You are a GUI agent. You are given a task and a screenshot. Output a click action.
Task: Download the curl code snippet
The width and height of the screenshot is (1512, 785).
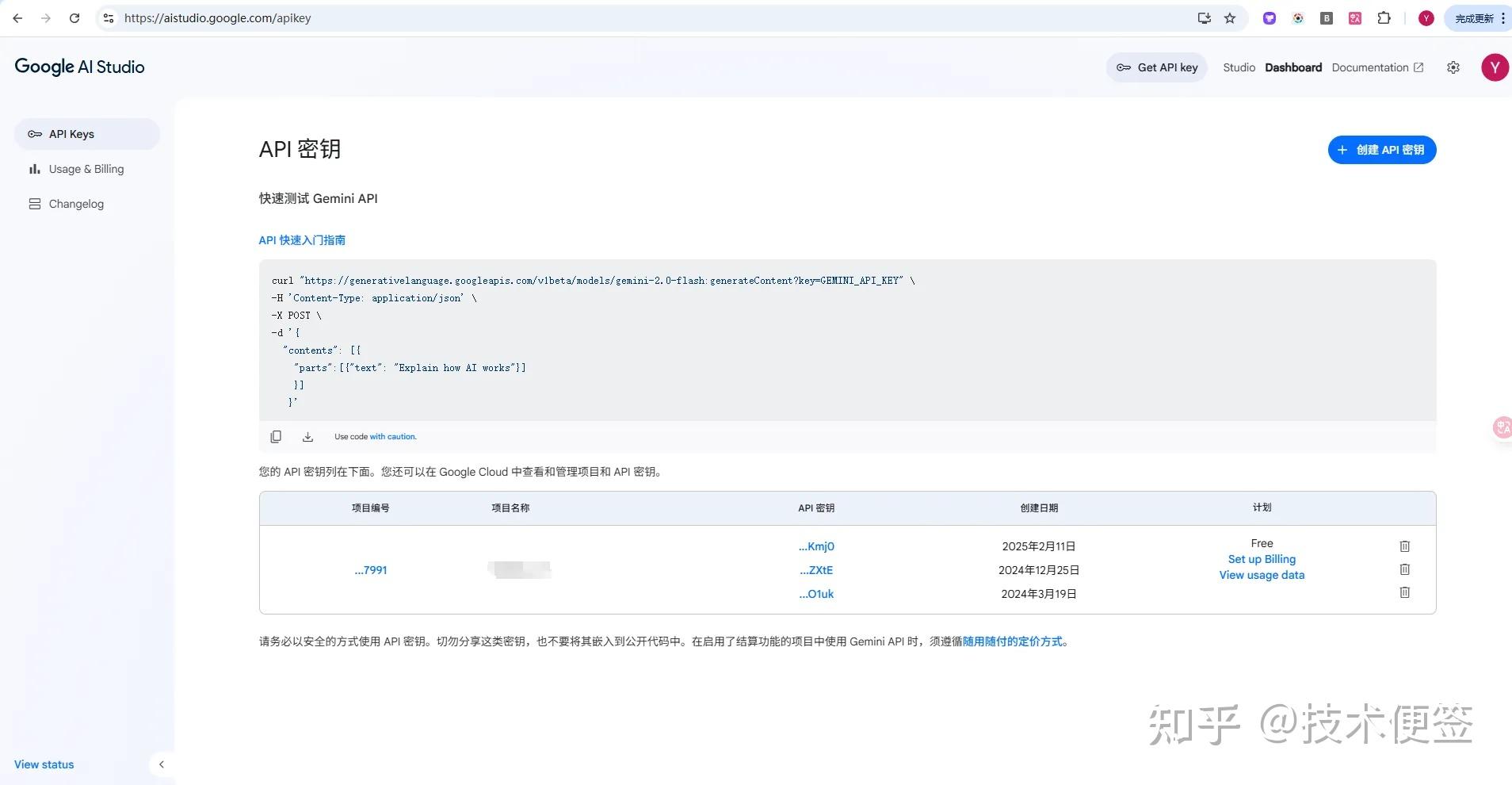click(x=307, y=436)
